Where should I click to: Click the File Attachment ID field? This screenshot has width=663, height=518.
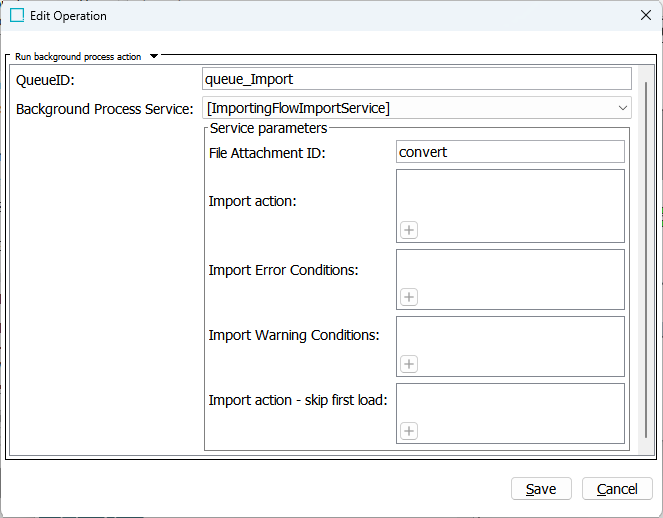[x=510, y=152]
